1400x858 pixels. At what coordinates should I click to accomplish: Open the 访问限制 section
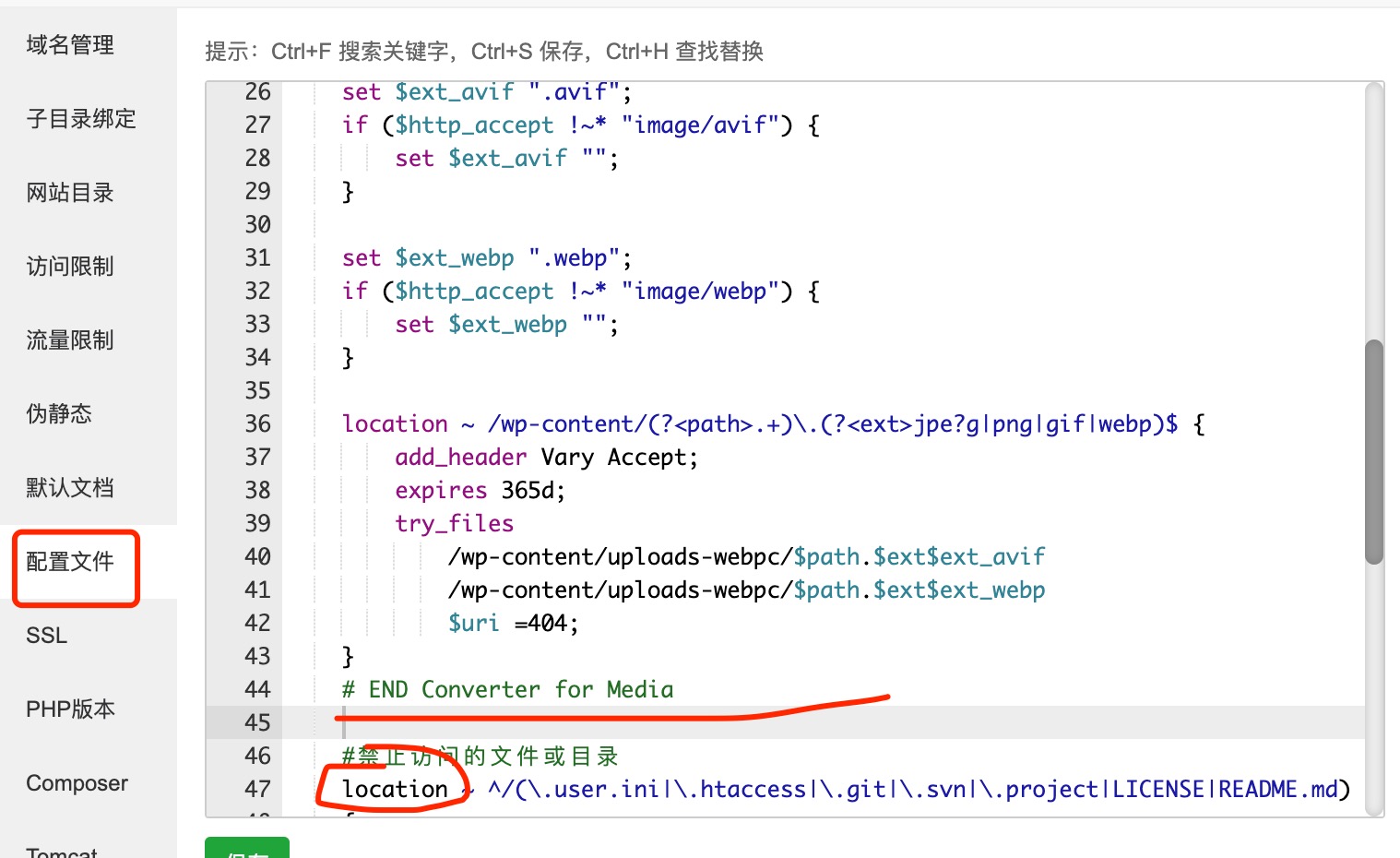point(68,266)
